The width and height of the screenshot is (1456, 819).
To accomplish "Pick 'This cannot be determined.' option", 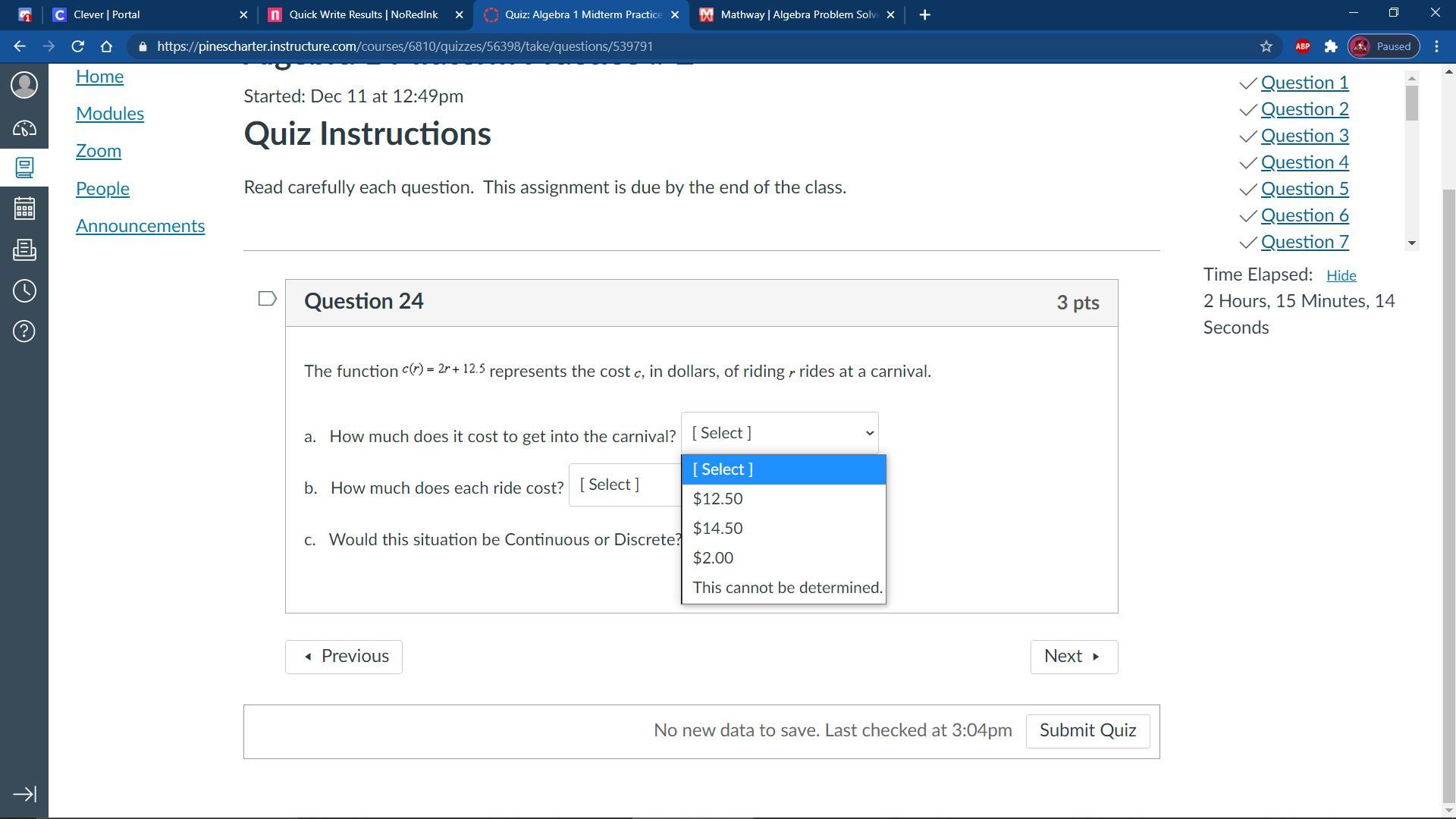I will 786,588.
